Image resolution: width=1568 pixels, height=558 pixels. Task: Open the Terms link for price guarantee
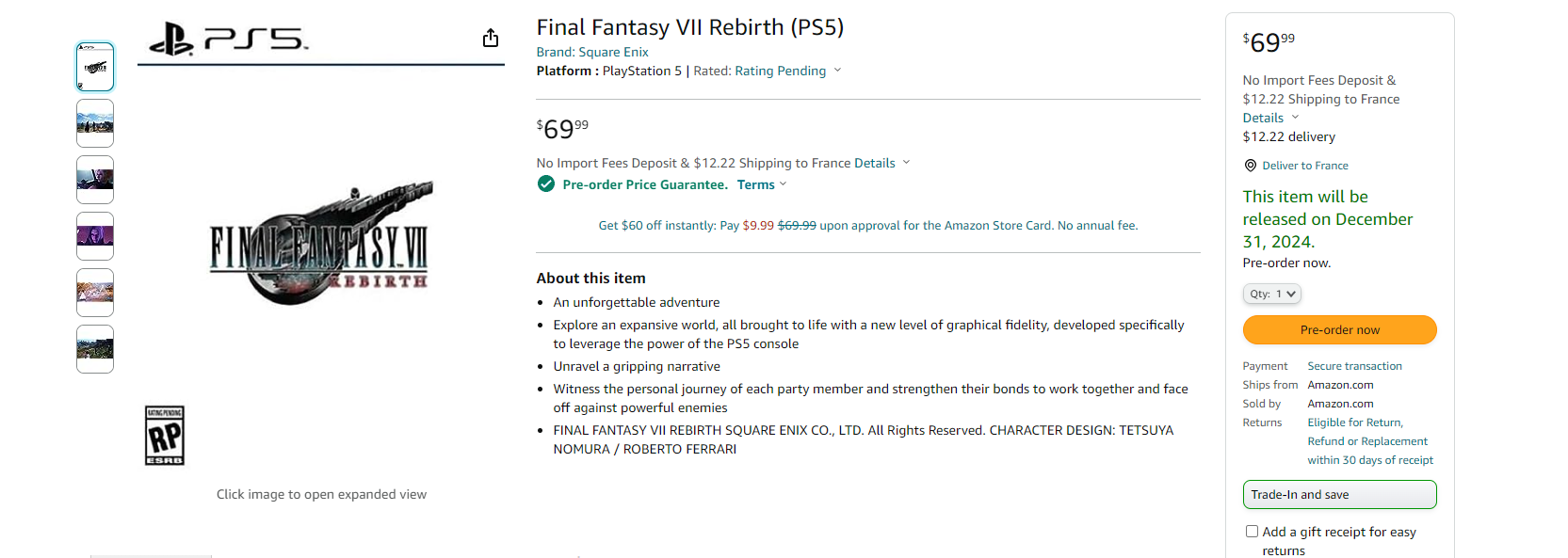pyautogui.click(x=754, y=183)
